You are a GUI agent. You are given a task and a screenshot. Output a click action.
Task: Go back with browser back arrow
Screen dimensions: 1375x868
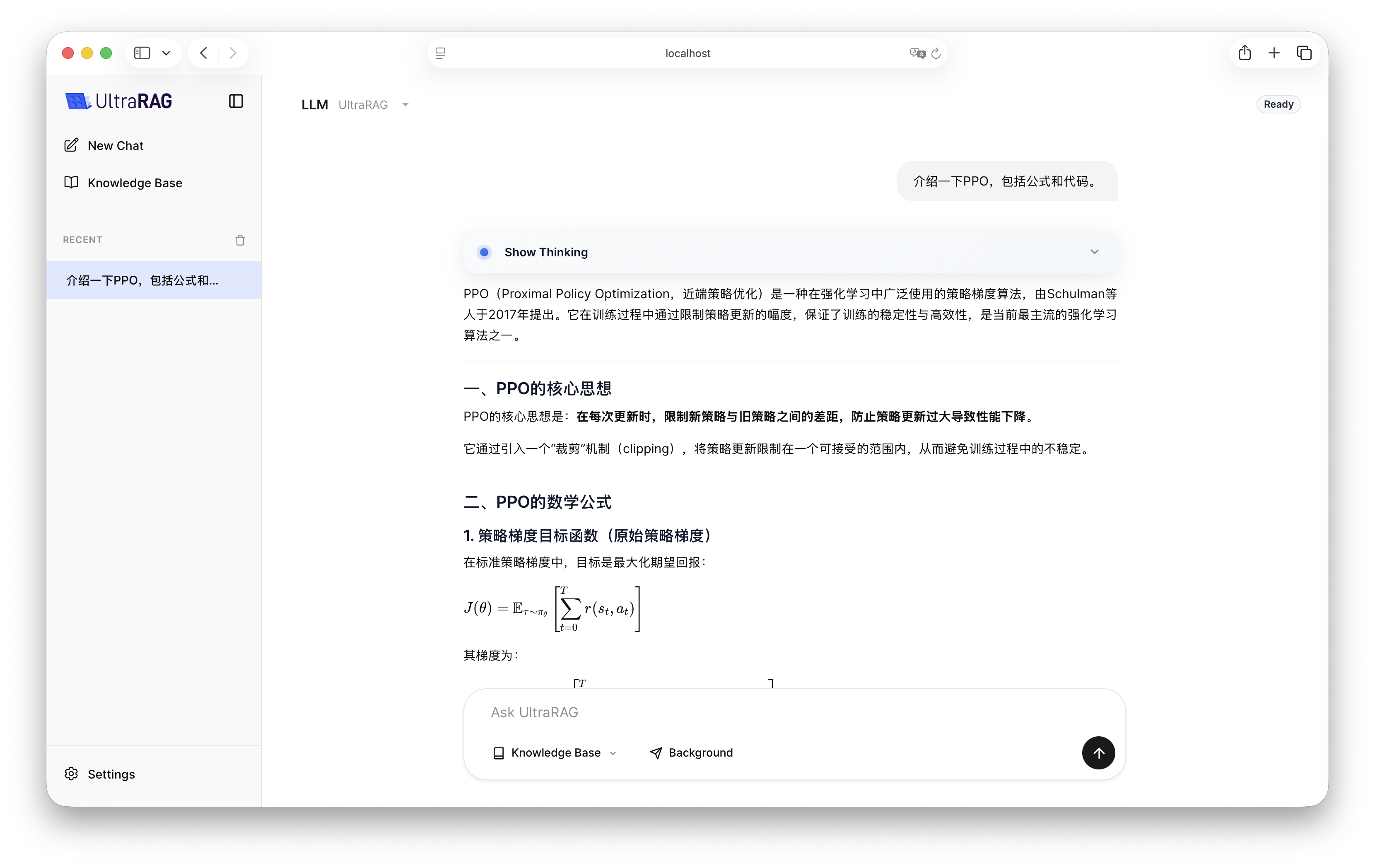(x=204, y=53)
